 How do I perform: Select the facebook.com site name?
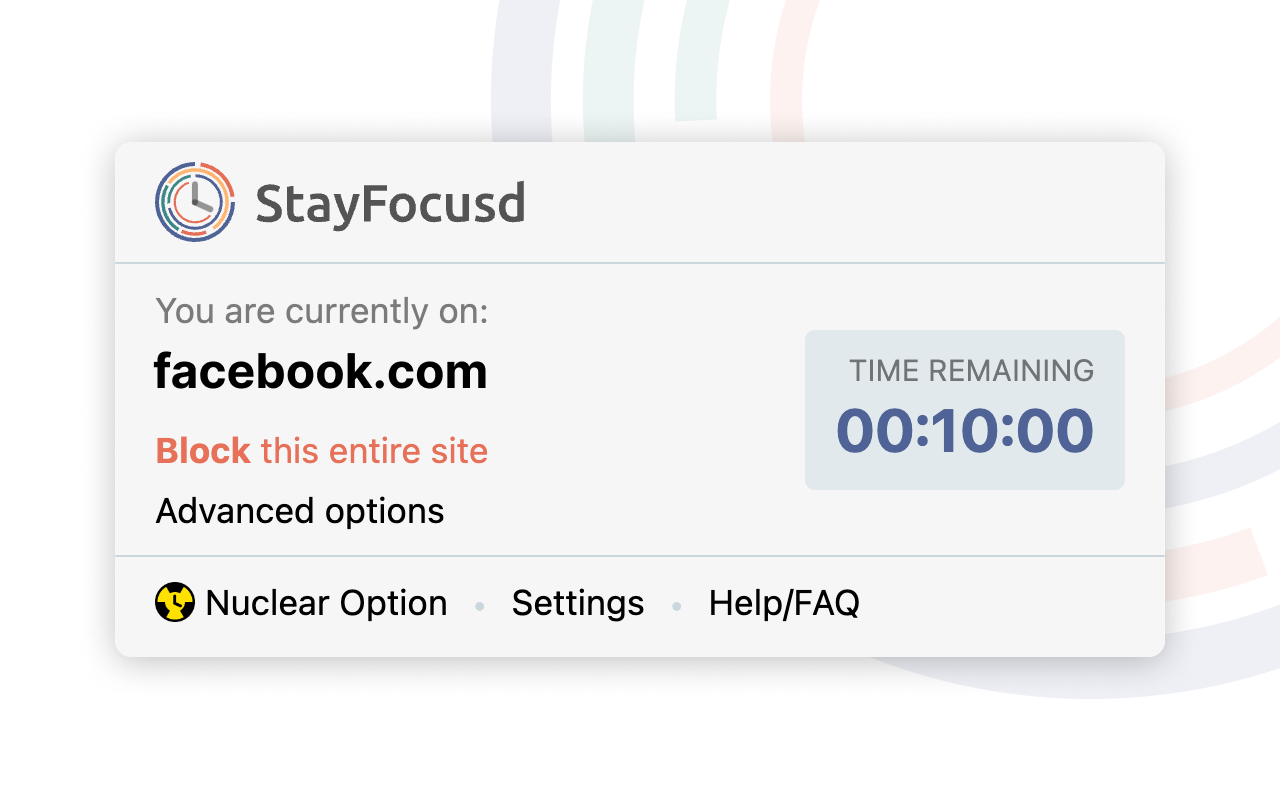(321, 371)
